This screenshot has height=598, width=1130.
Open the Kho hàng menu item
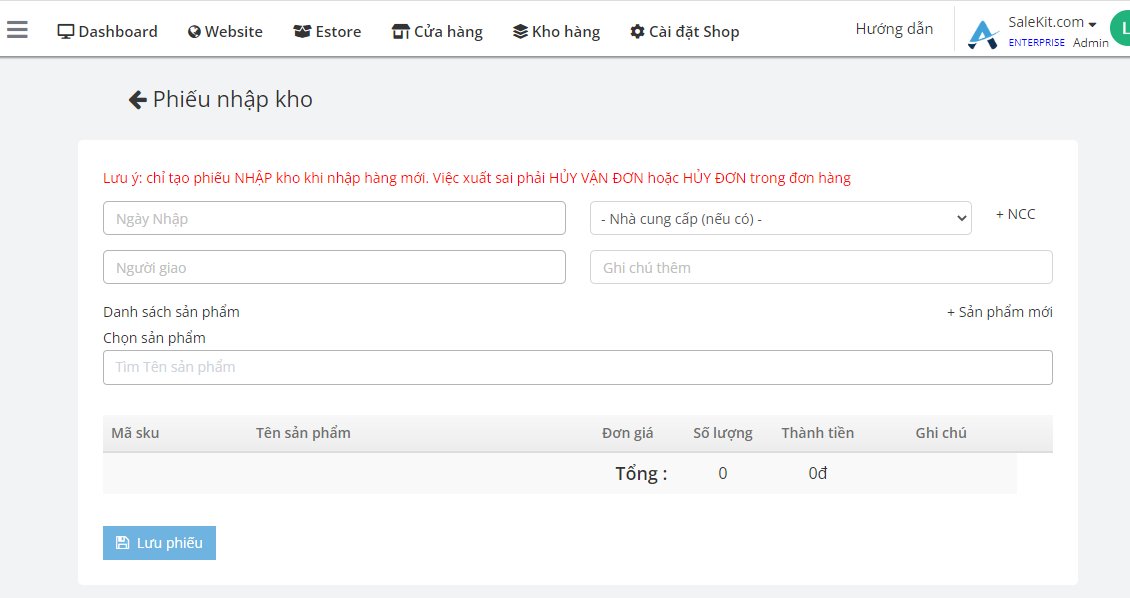(556, 32)
